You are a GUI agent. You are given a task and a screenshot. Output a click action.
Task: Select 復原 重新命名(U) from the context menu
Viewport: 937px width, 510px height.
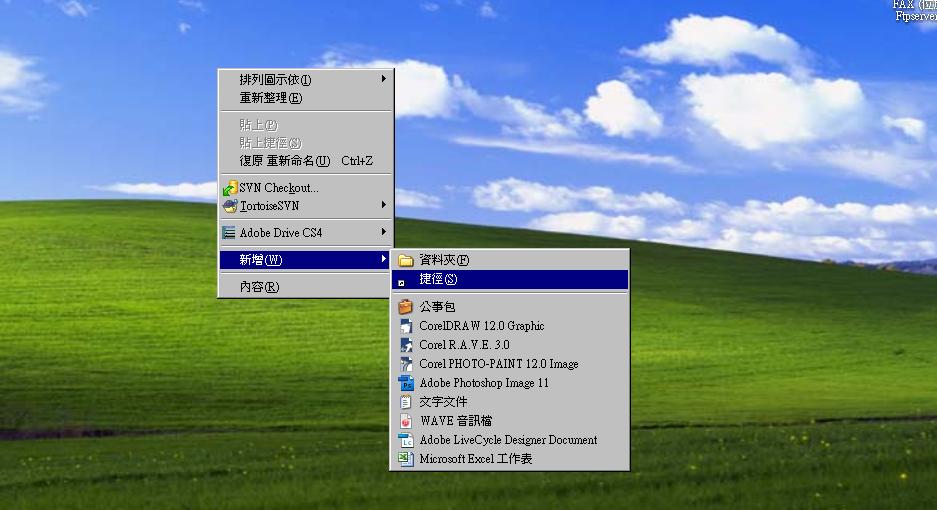(305, 161)
